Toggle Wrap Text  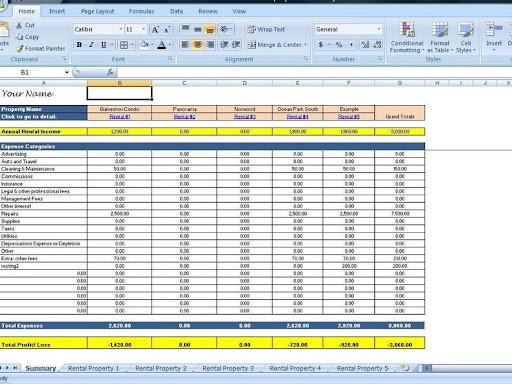tap(266, 29)
